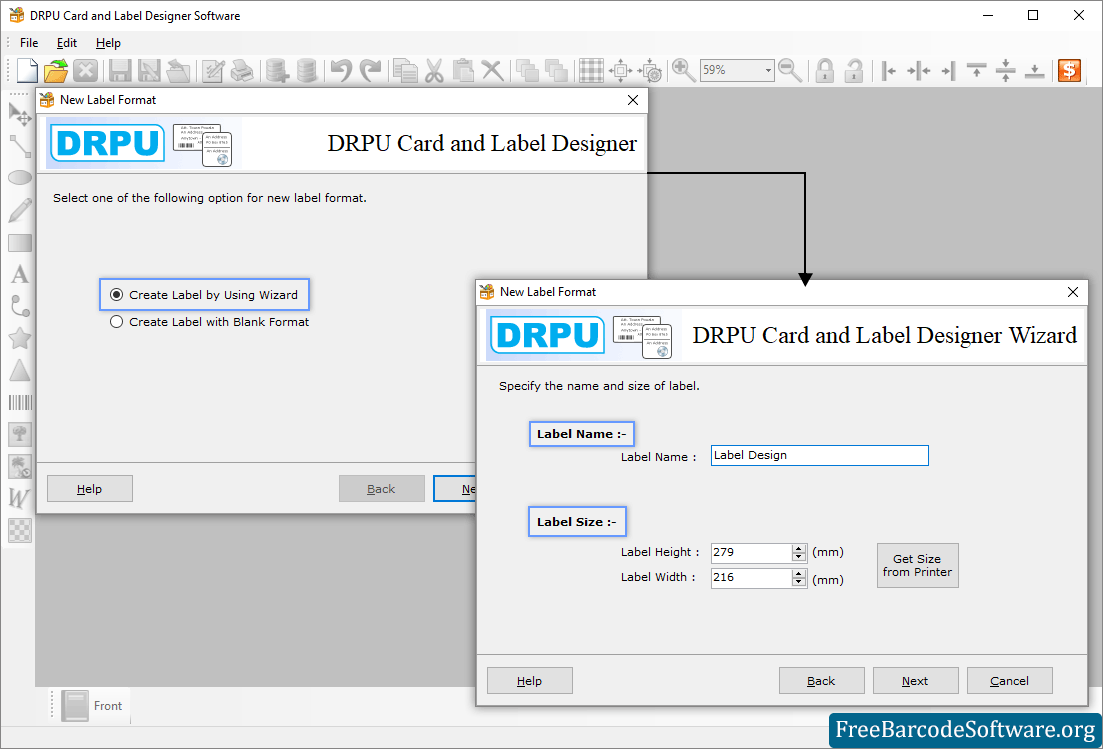This screenshot has width=1103, height=749.
Task: Click Back in the first New Label Format dialog
Action: (381, 489)
